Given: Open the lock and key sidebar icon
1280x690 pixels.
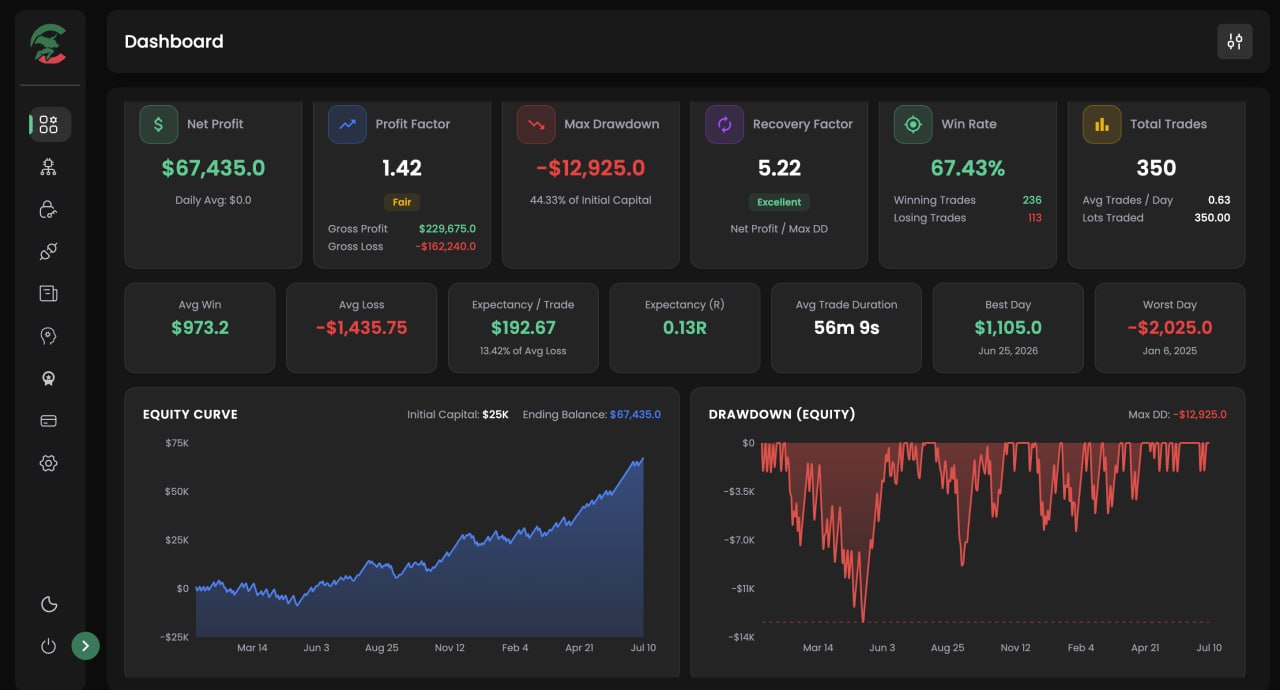Looking at the screenshot, I should coord(48,209).
